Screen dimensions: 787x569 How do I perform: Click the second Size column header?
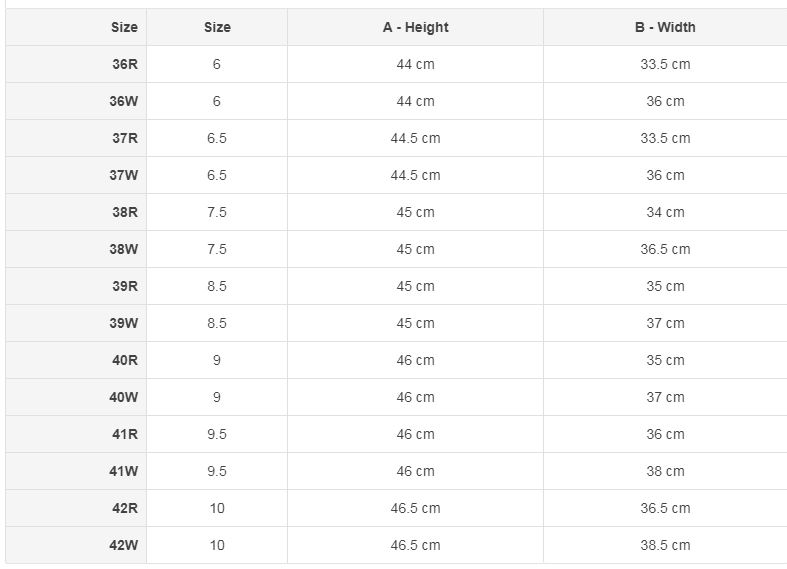(217, 27)
